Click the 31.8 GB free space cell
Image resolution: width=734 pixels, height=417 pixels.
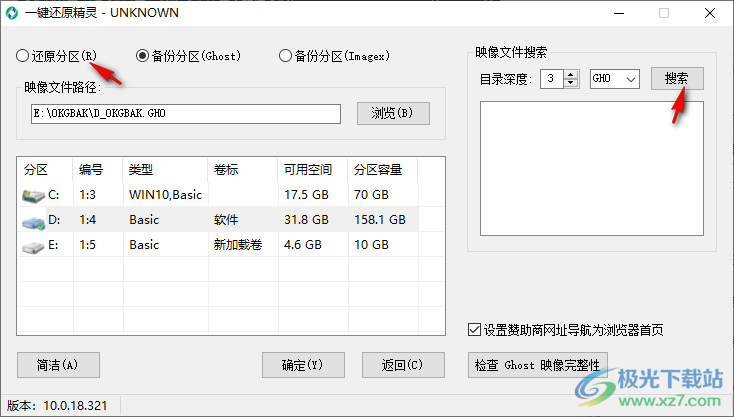pos(306,219)
